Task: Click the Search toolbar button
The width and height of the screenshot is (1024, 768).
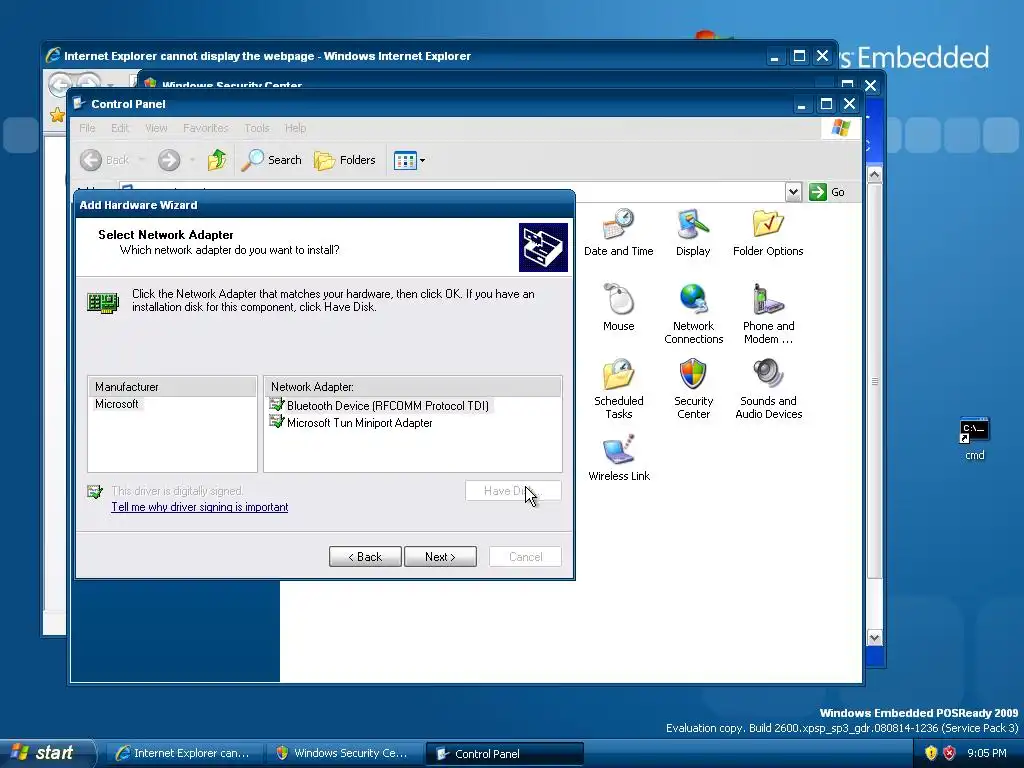Action: 272,160
